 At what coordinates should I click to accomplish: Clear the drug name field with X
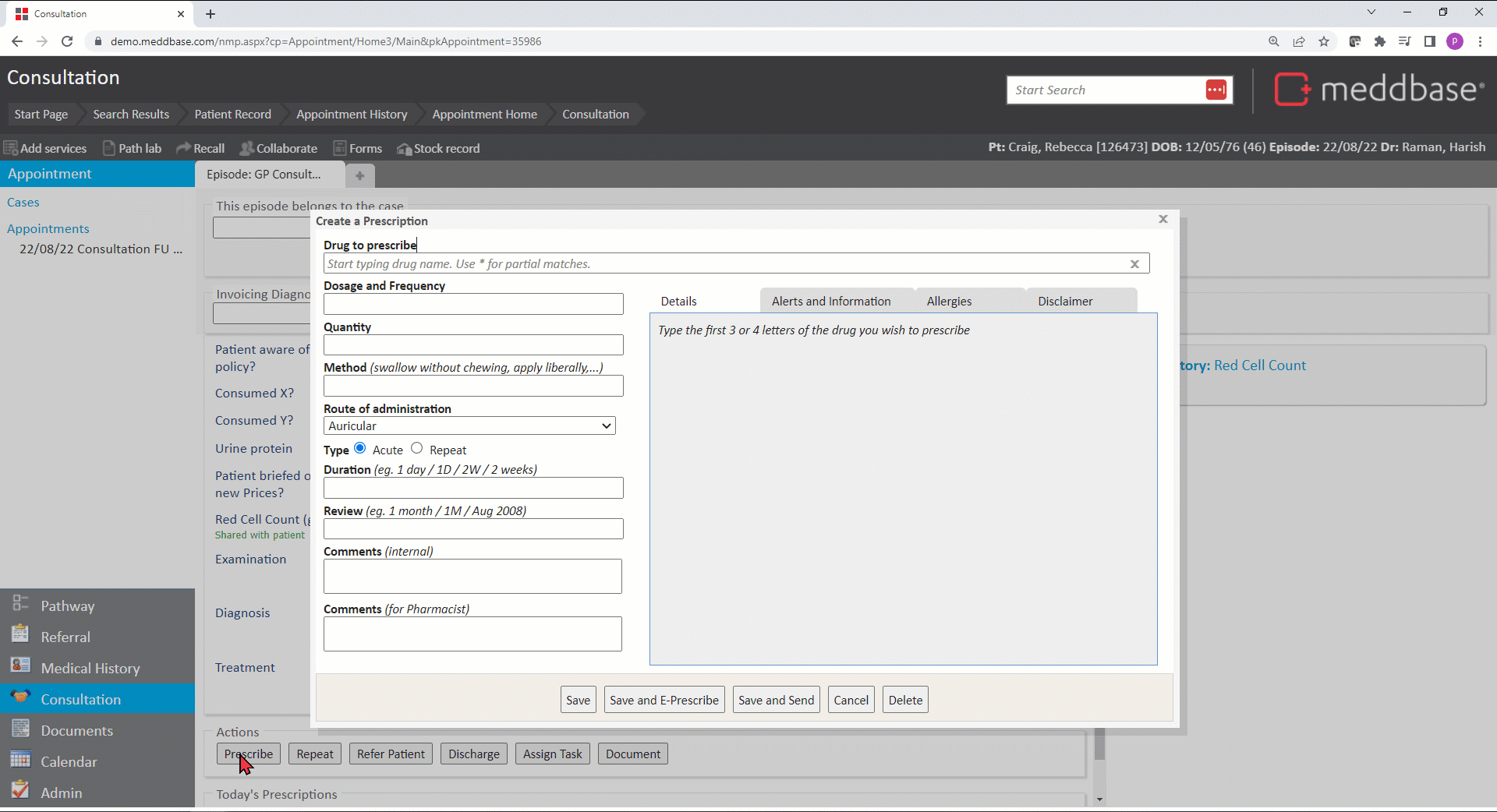pyautogui.click(x=1134, y=264)
